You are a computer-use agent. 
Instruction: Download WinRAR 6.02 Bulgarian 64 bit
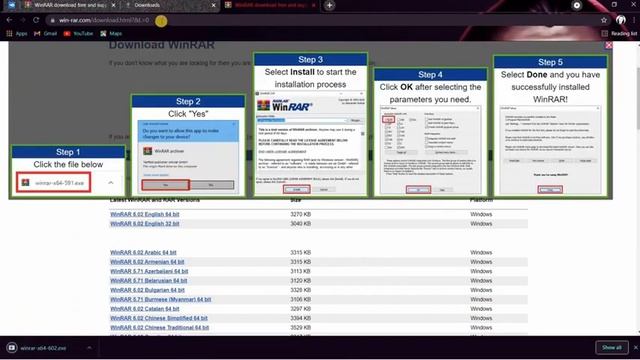point(147,290)
